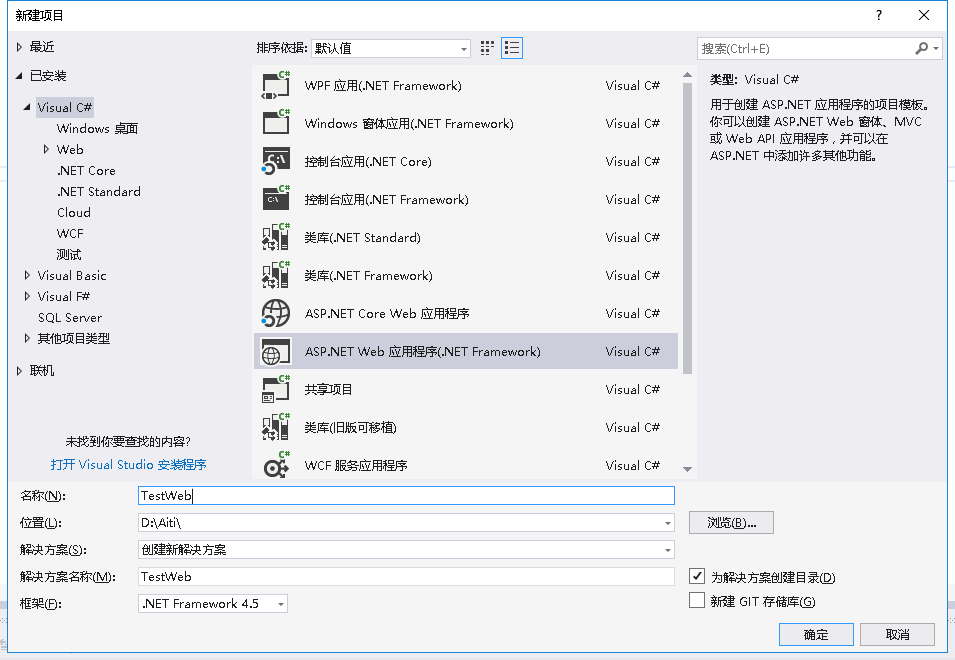The image size is (955, 660).
Task: Click the Windows Forms application template icon
Action: point(276,123)
